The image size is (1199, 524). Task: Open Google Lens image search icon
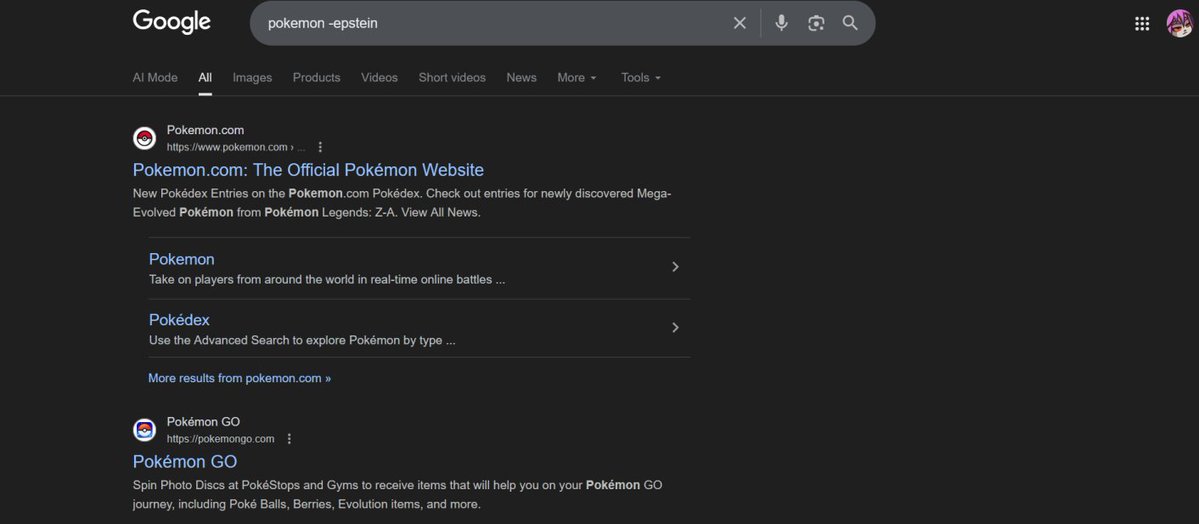[x=816, y=23]
